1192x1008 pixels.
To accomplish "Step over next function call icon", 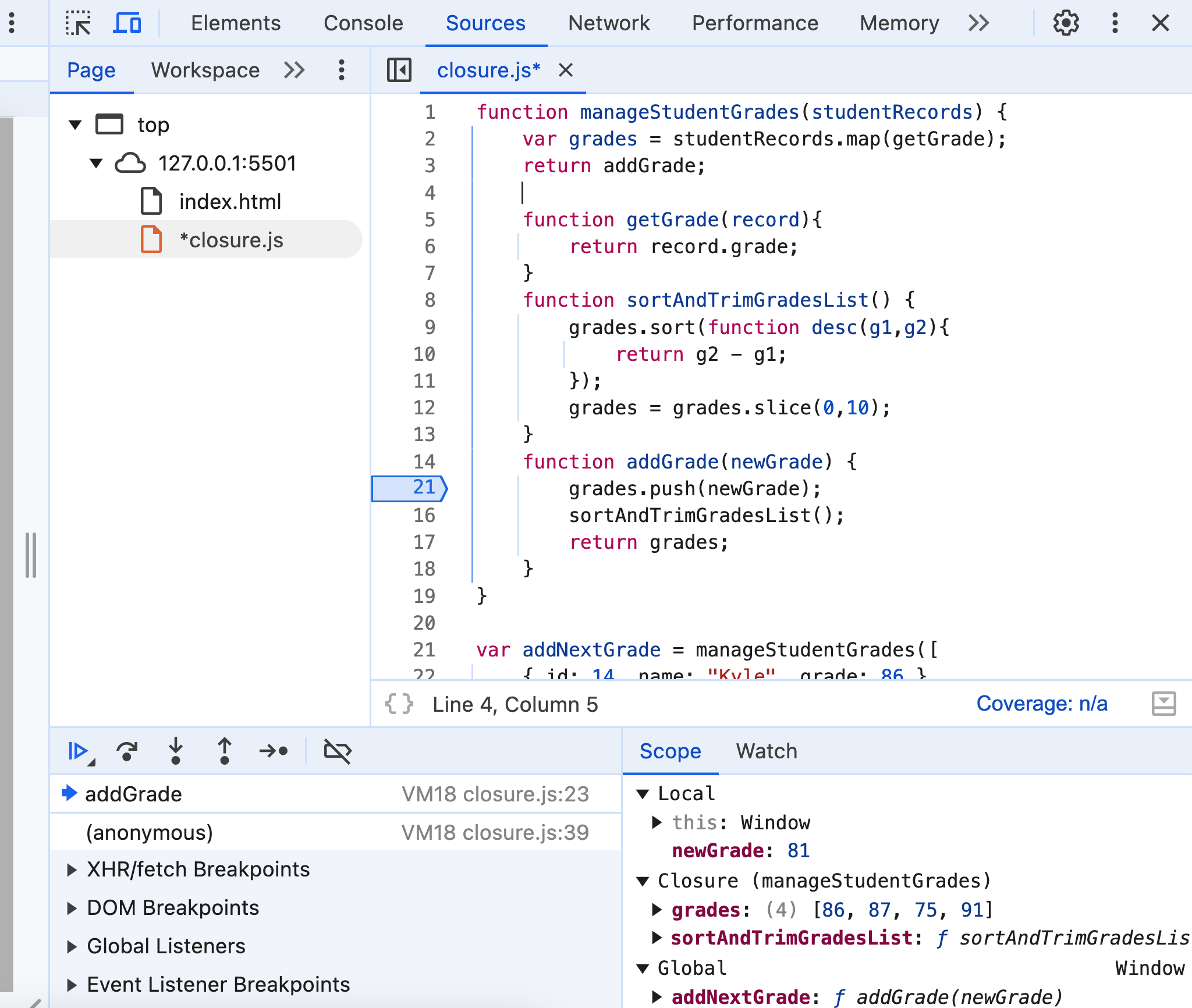I will pyautogui.click(x=127, y=751).
